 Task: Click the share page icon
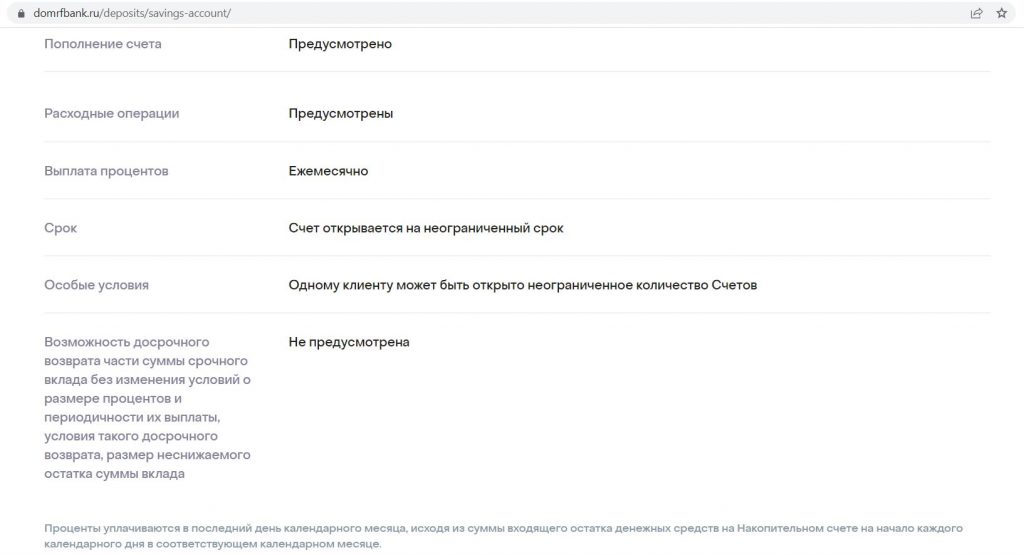(976, 13)
